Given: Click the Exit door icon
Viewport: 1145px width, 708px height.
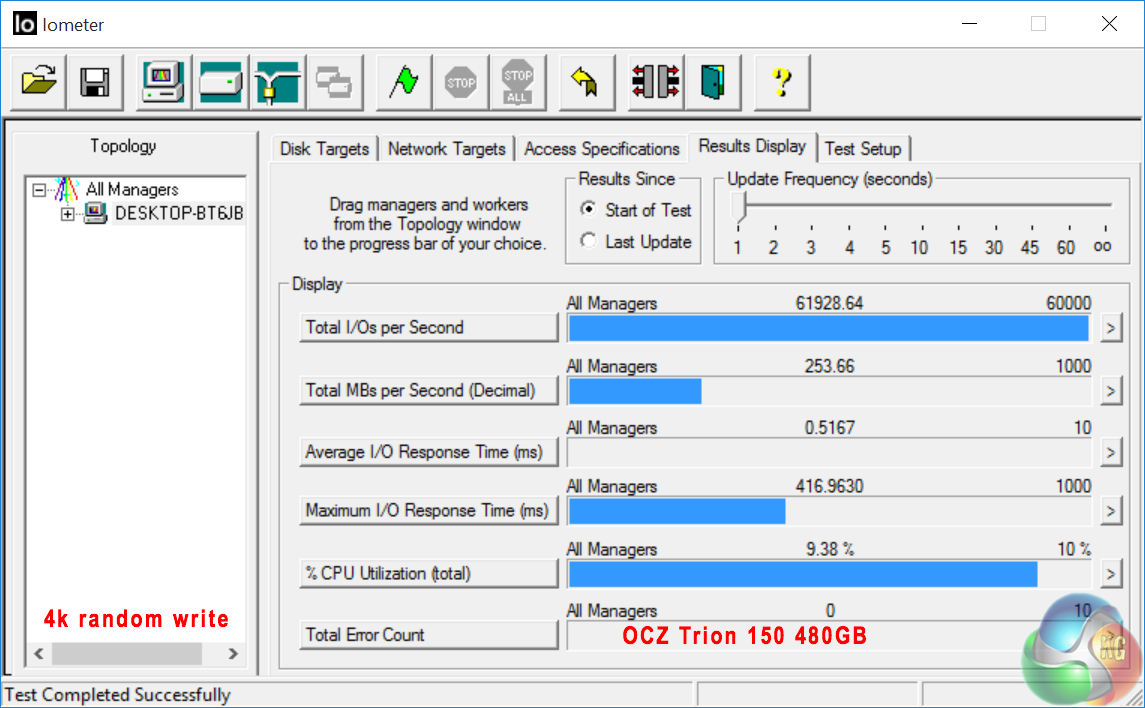Looking at the screenshot, I should coord(713,82).
